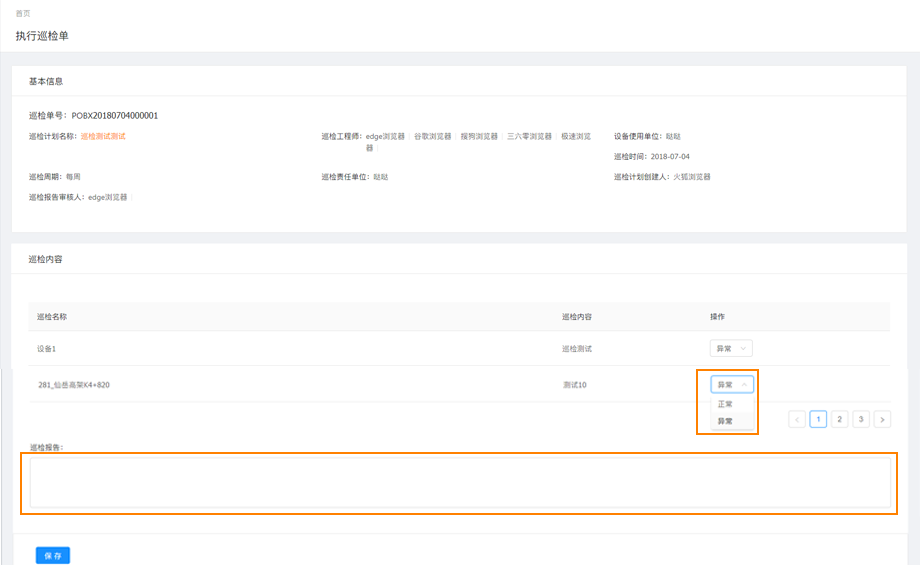Click the 巡检名称 column header
This screenshot has width=920, height=565.
[52, 317]
